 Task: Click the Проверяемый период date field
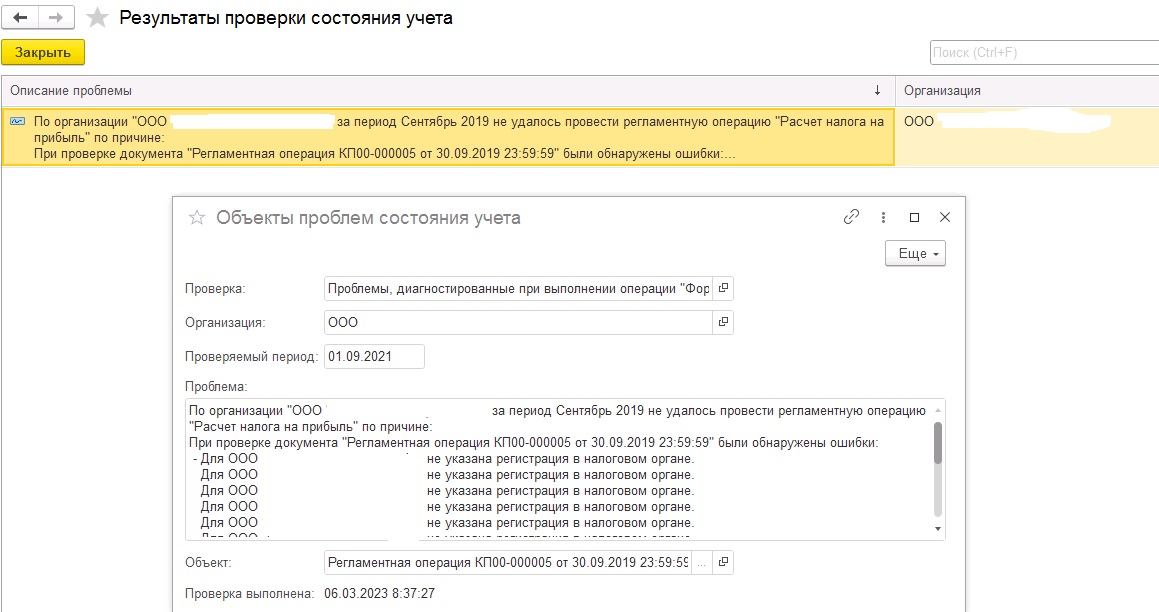(x=374, y=356)
